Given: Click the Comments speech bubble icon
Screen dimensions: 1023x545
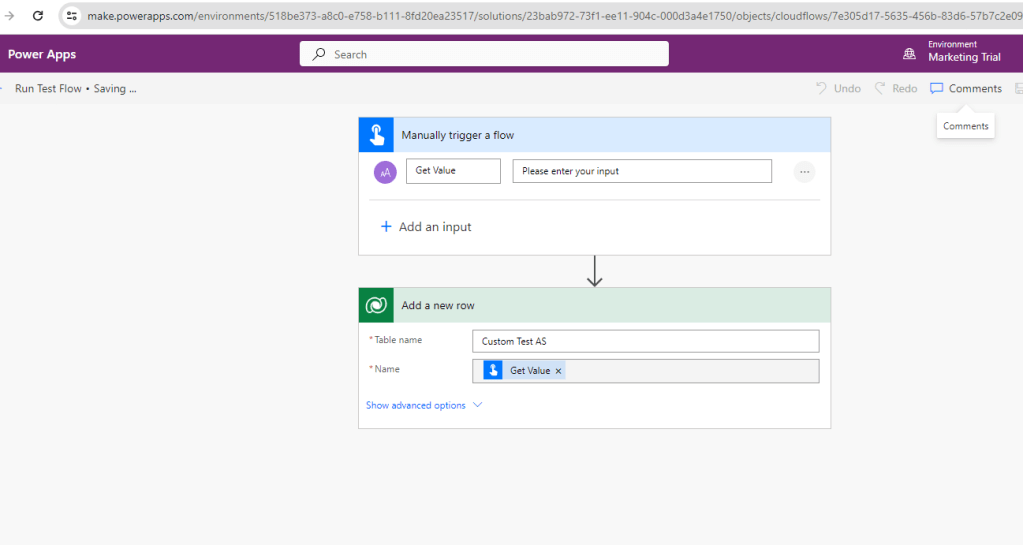Looking at the screenshot, I should 936,88.
